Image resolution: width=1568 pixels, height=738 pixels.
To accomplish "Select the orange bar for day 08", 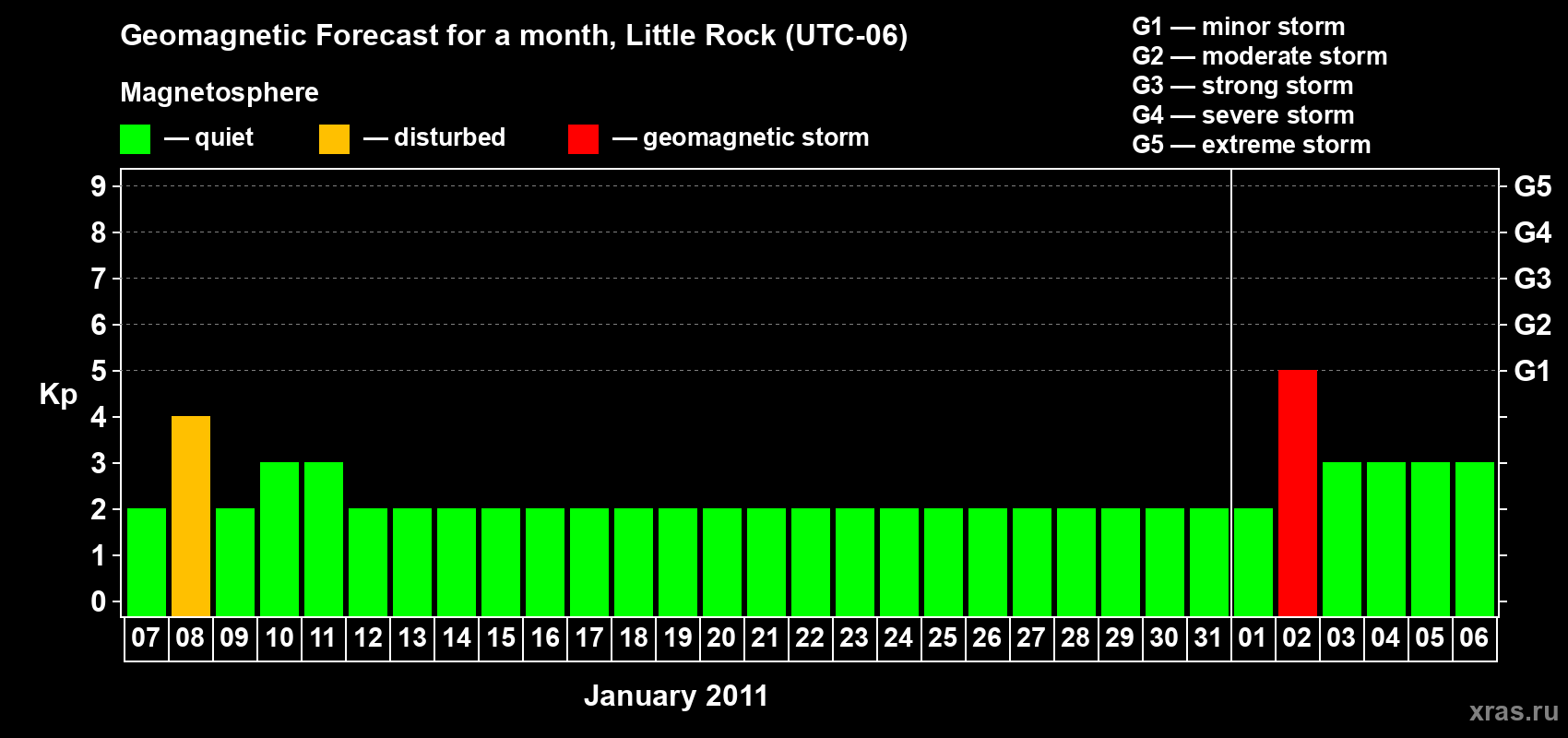I will 191,516.
